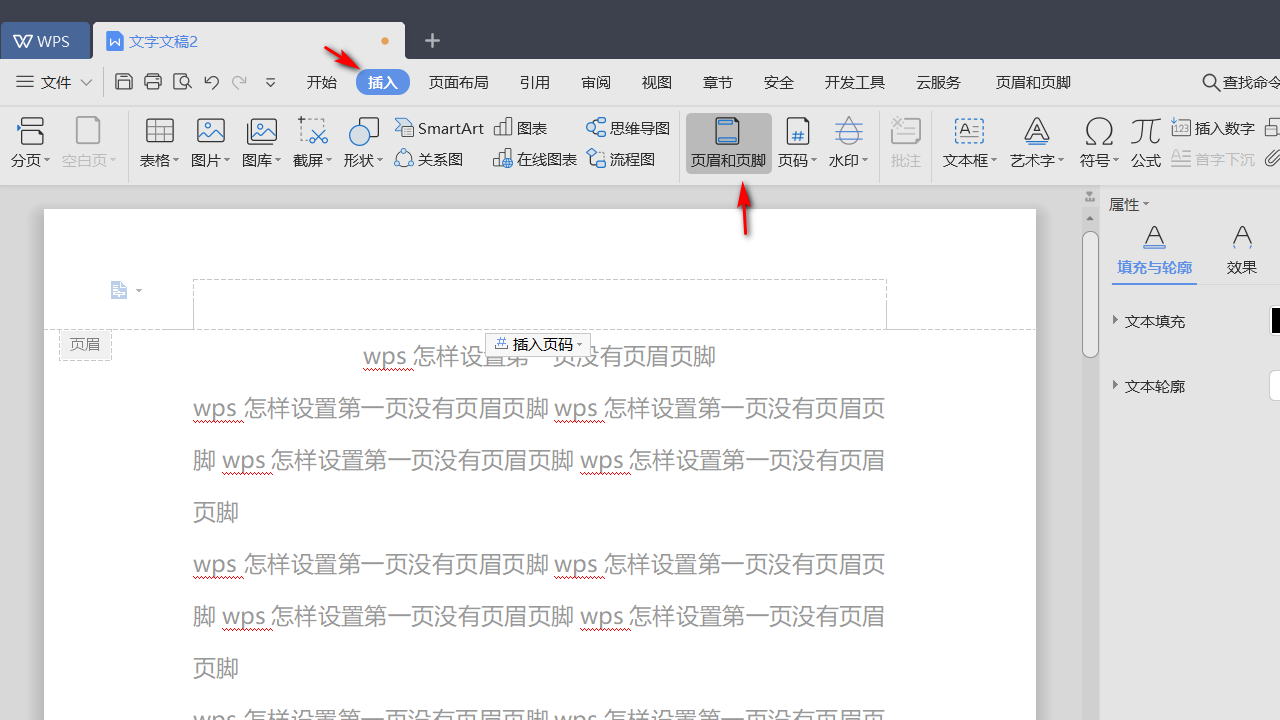This screenshot has width=1280, height=720.
Task: Insert a chart (图表)
Action: tap(521, 128)
